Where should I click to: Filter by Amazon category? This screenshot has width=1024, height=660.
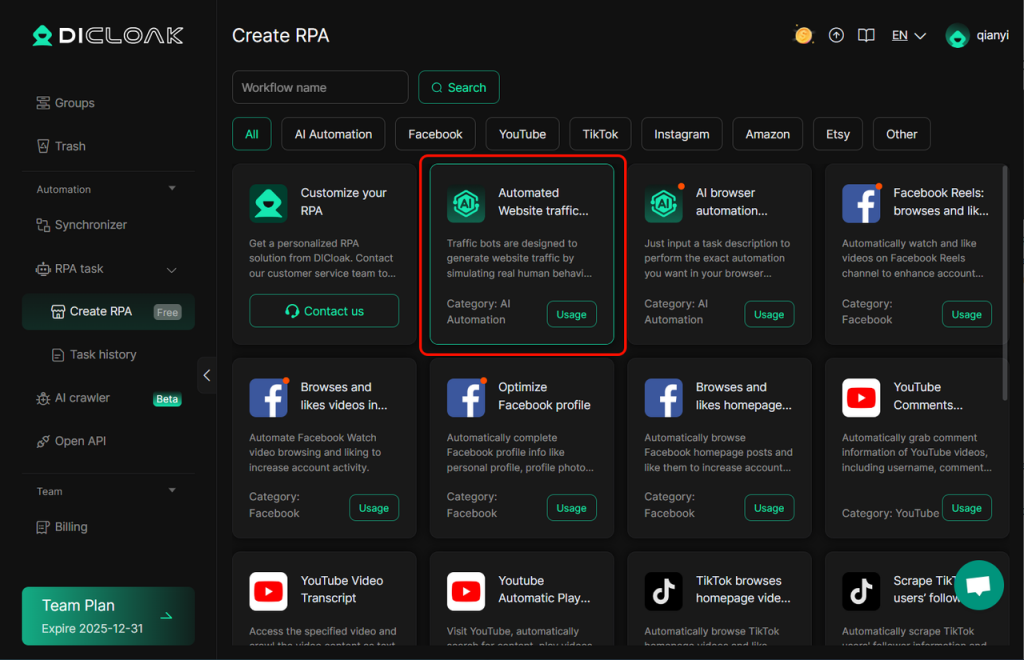[767, 134]
